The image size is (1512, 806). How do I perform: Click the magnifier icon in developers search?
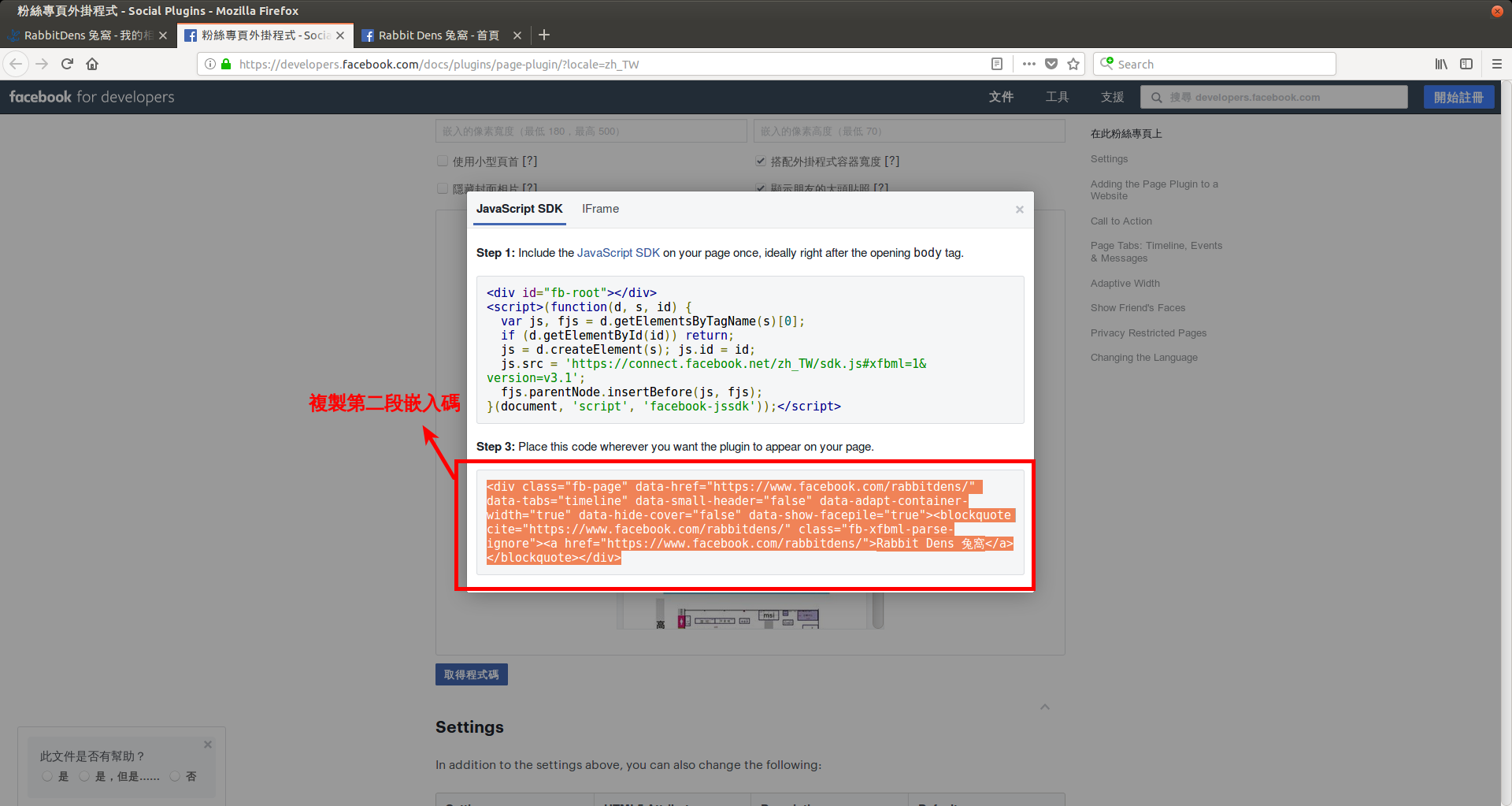(x=1156, y=98)
